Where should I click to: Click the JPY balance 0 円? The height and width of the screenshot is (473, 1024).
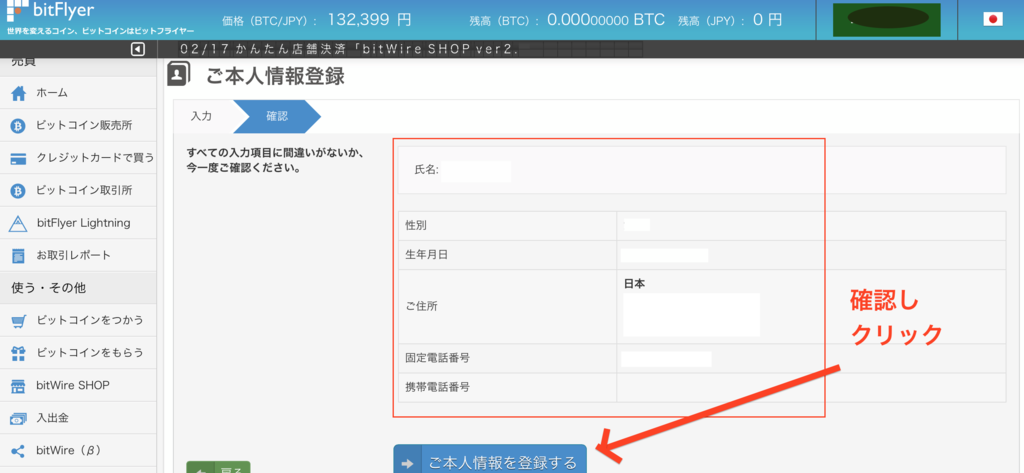(x=767, y=20)
